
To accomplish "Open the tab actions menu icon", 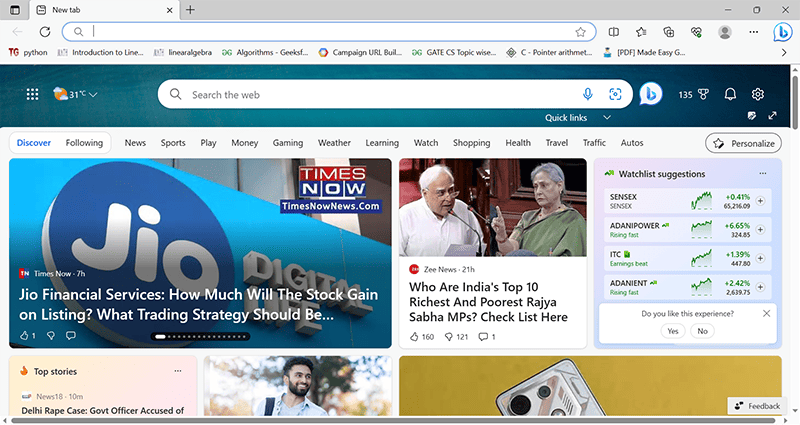I will (15, 10).
